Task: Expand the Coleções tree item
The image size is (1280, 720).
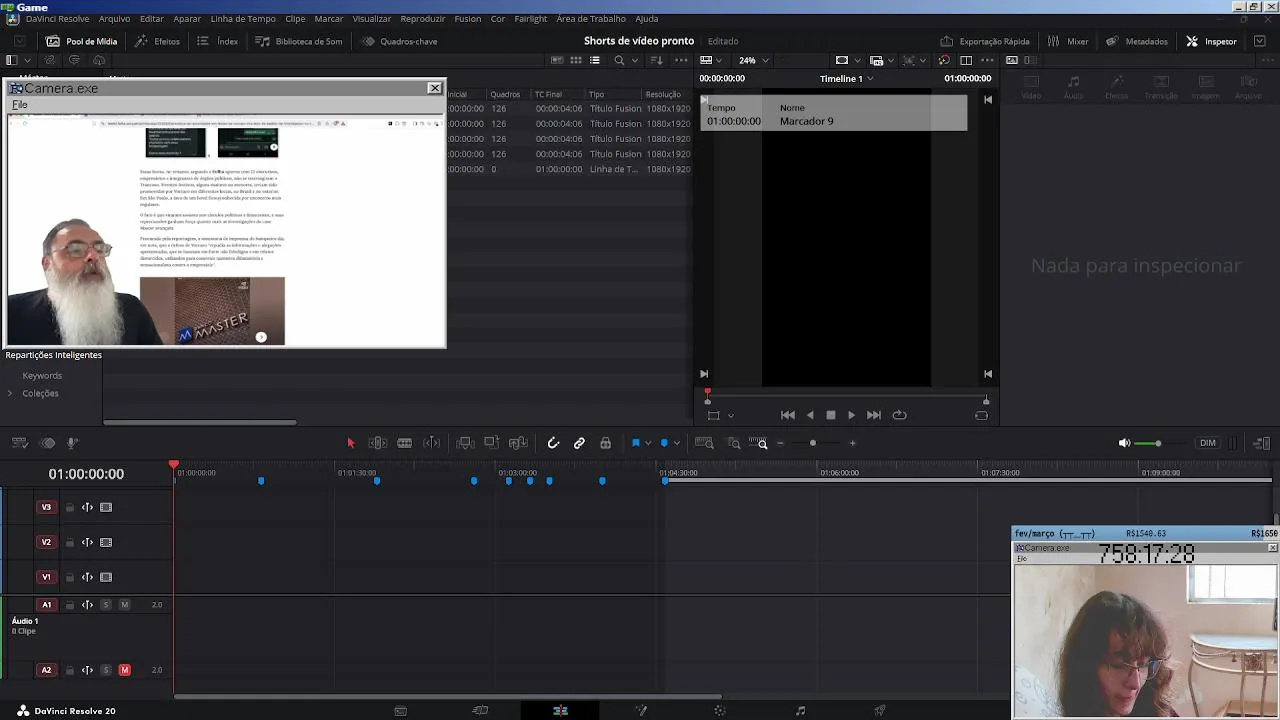Action: 10,393
